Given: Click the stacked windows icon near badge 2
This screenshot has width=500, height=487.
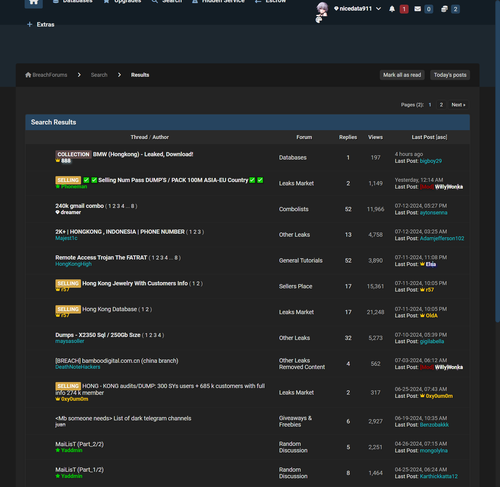Looking at the screenshot, I should coord(444,9).
